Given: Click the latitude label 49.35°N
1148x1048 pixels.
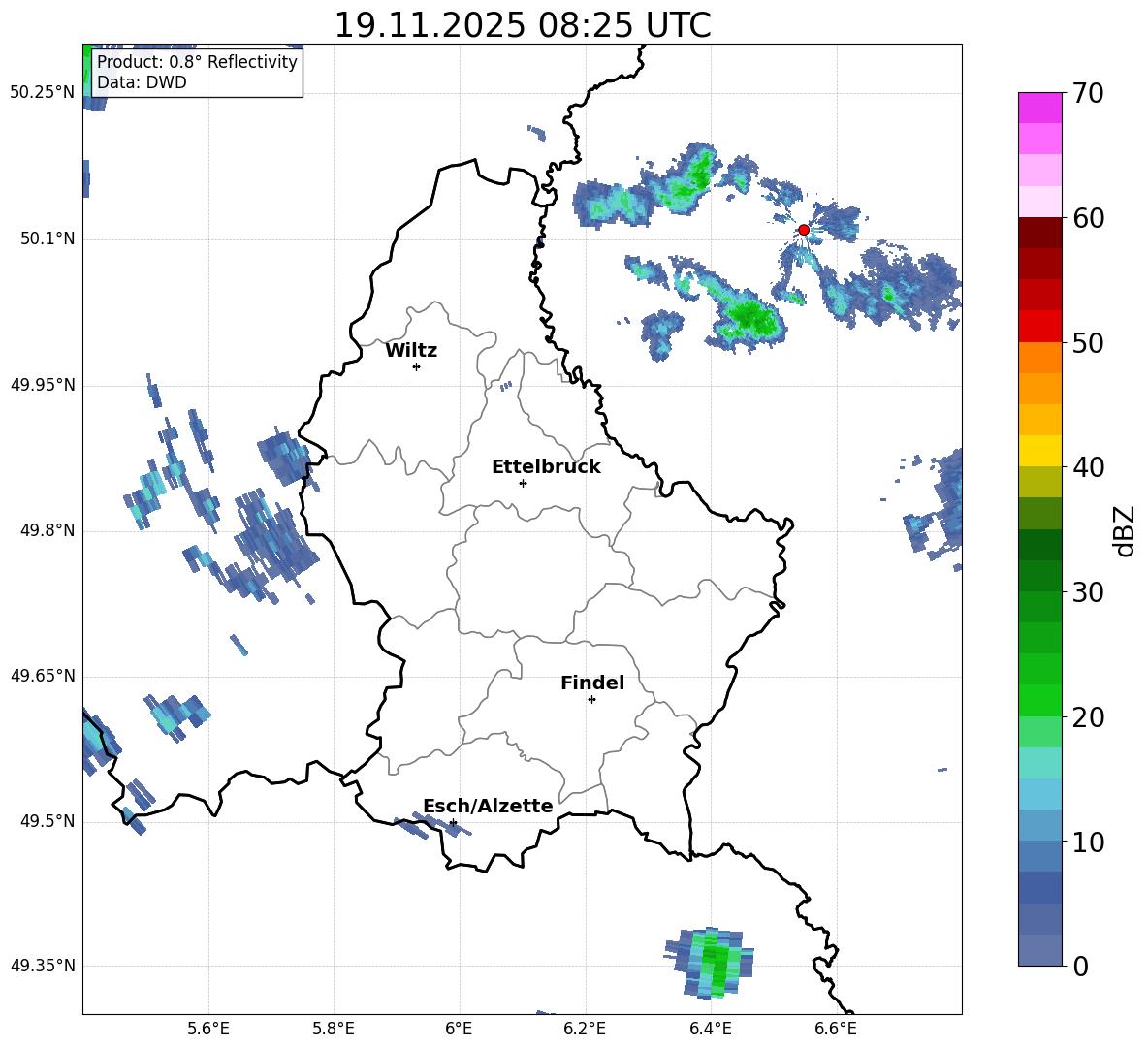Looking at the screenshot, I should [x=43, y=966].
